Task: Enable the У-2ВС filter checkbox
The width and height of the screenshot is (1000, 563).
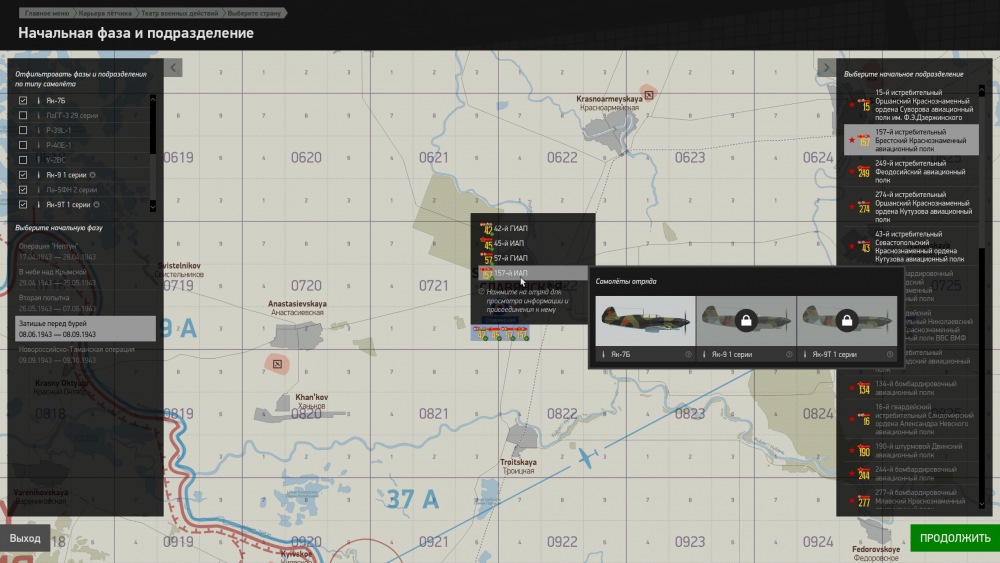Action: [x=23, y=160]
